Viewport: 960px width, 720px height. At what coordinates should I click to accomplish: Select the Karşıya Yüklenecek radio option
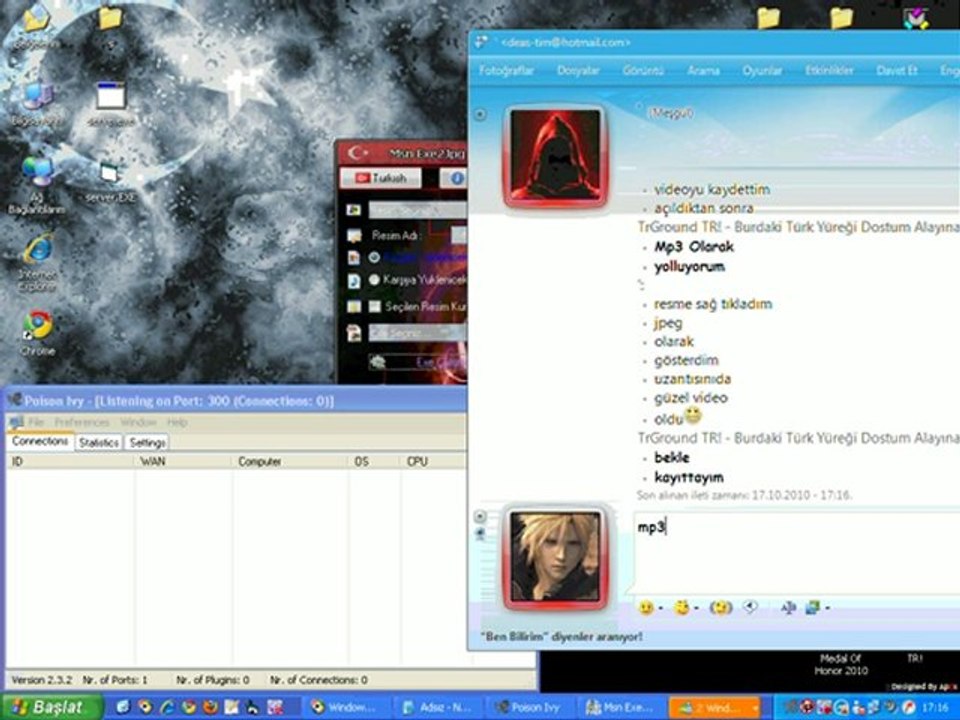click(x=374, y=281)
